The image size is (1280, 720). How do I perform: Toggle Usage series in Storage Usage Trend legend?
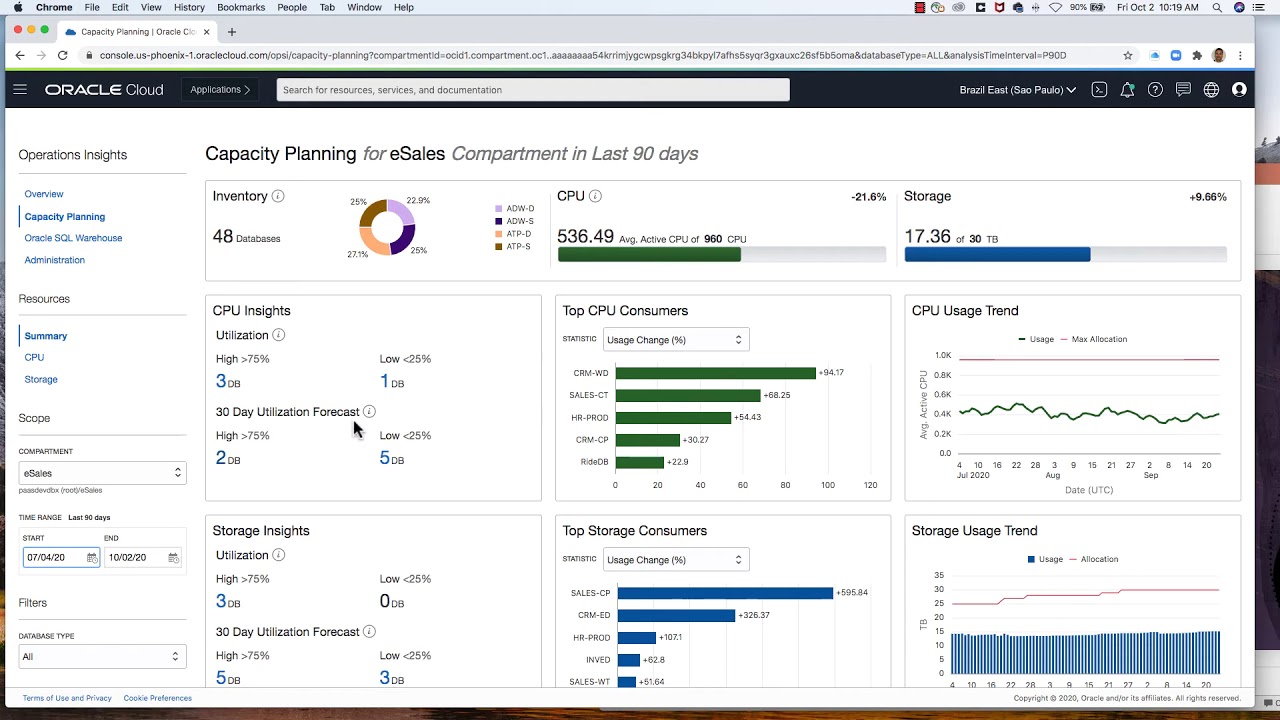pyautogui.click(x=1045, y=559)
